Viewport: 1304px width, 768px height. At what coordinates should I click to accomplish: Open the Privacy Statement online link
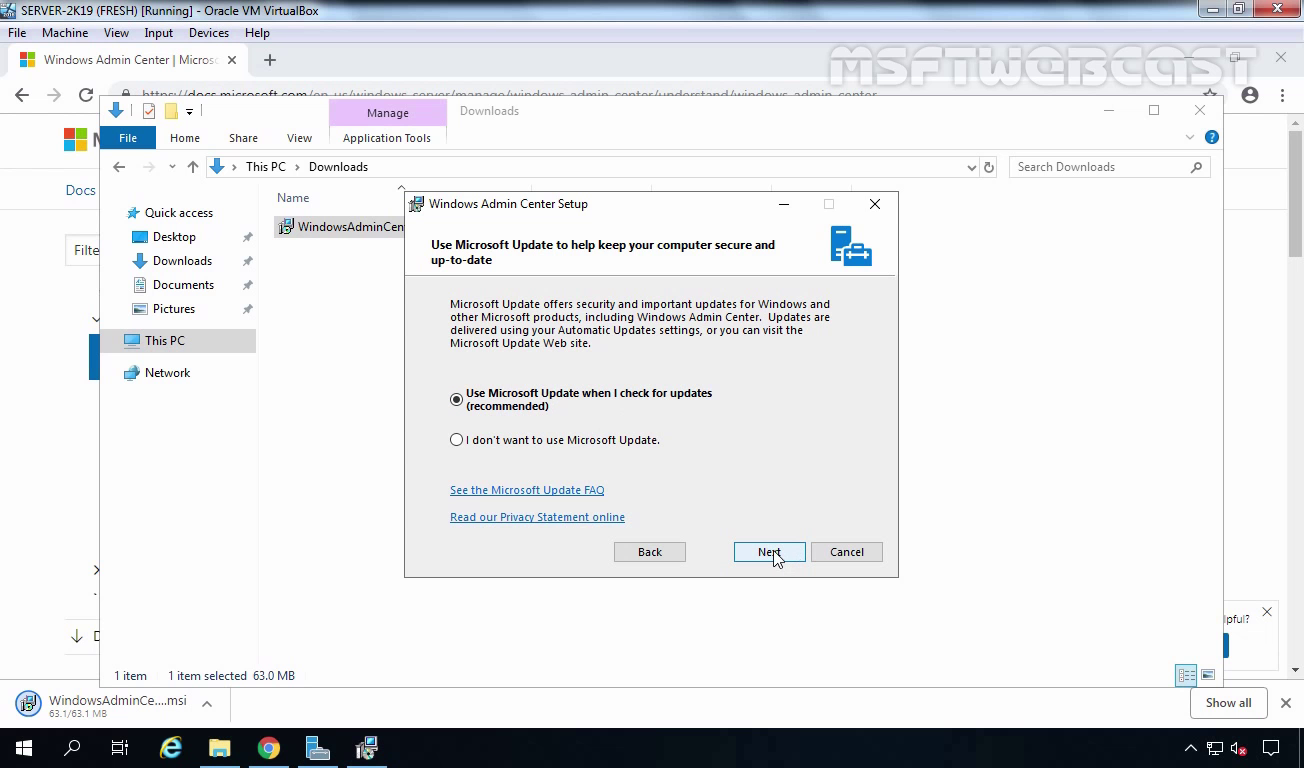(x=537, y=517)
